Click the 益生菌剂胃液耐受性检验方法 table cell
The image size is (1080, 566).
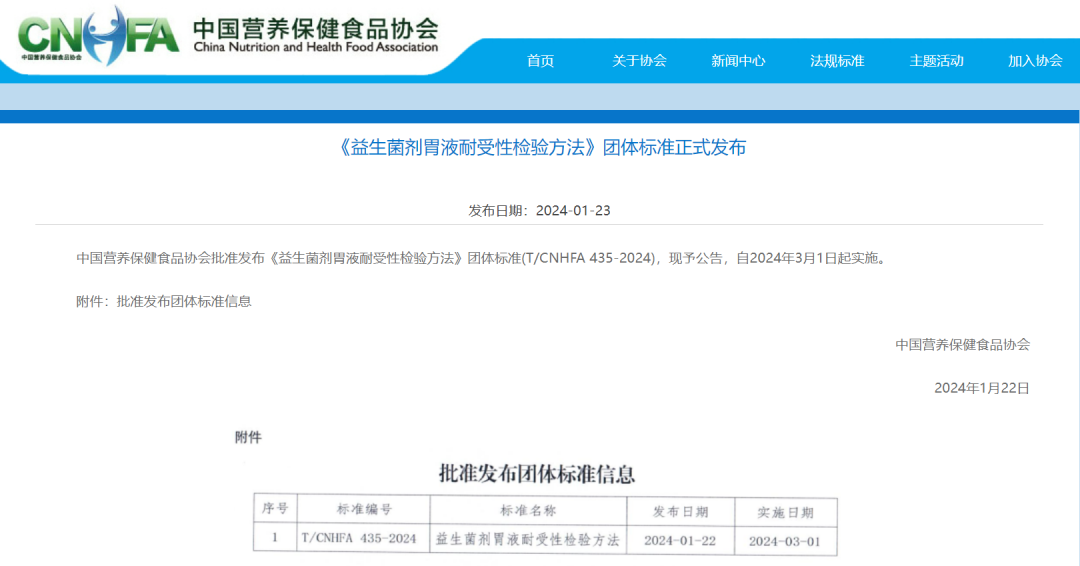coord(528,539)
